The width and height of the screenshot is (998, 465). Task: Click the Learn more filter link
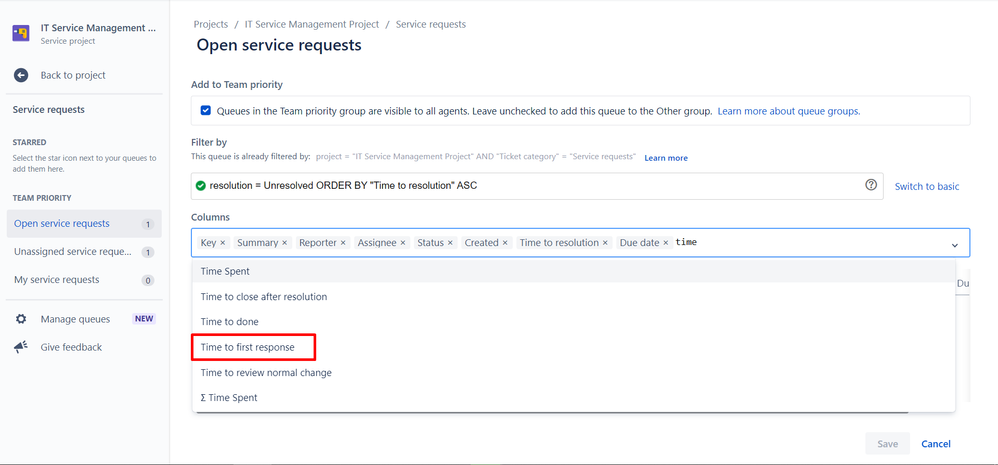click(666, 158)
